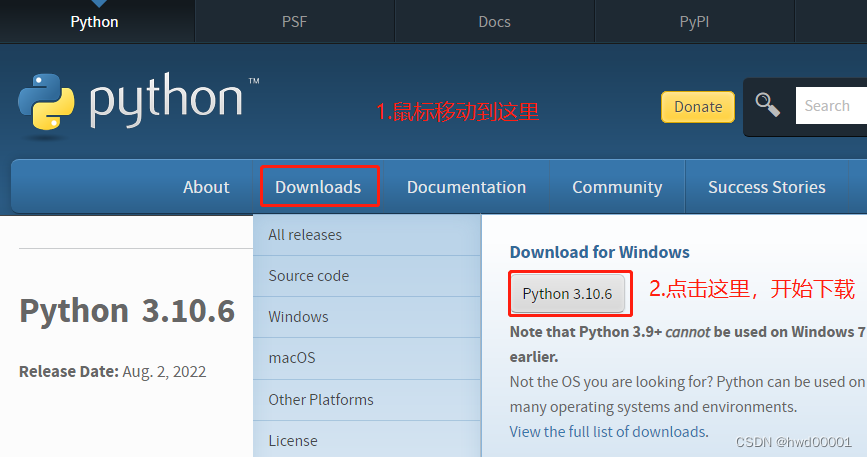
Task: Click the Python 3.10.6 download button
Action: coord(568,293)
